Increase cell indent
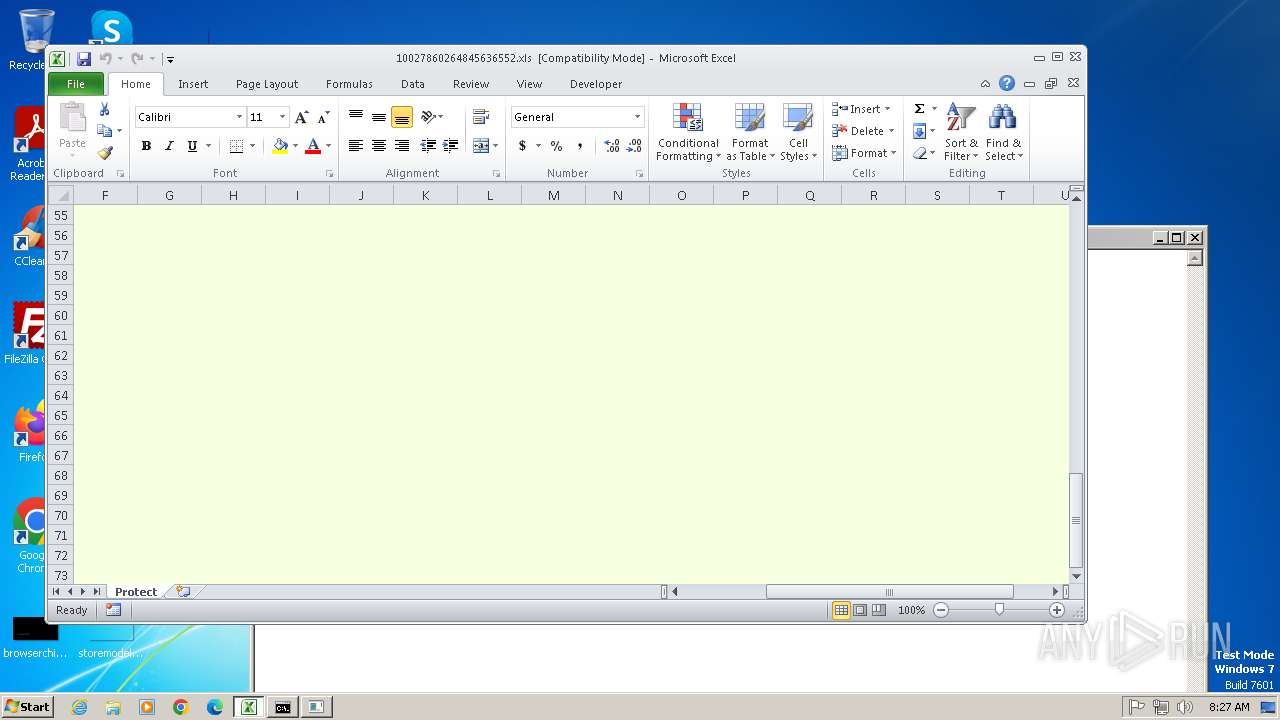 coord(451,146)
